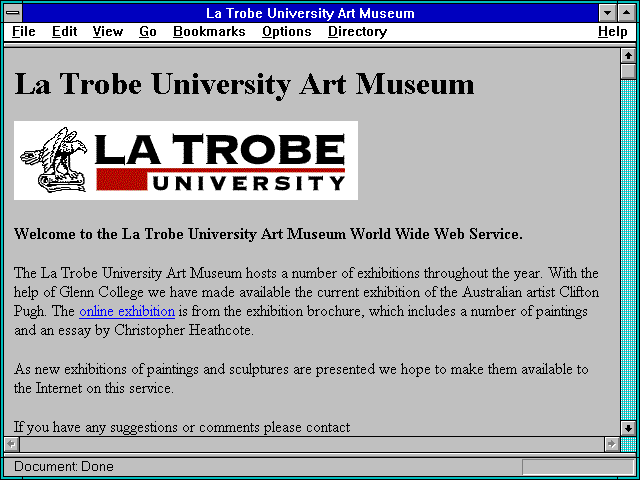Click the title bar text
Screen dimensions: 640x480
(x=310, y=13)
